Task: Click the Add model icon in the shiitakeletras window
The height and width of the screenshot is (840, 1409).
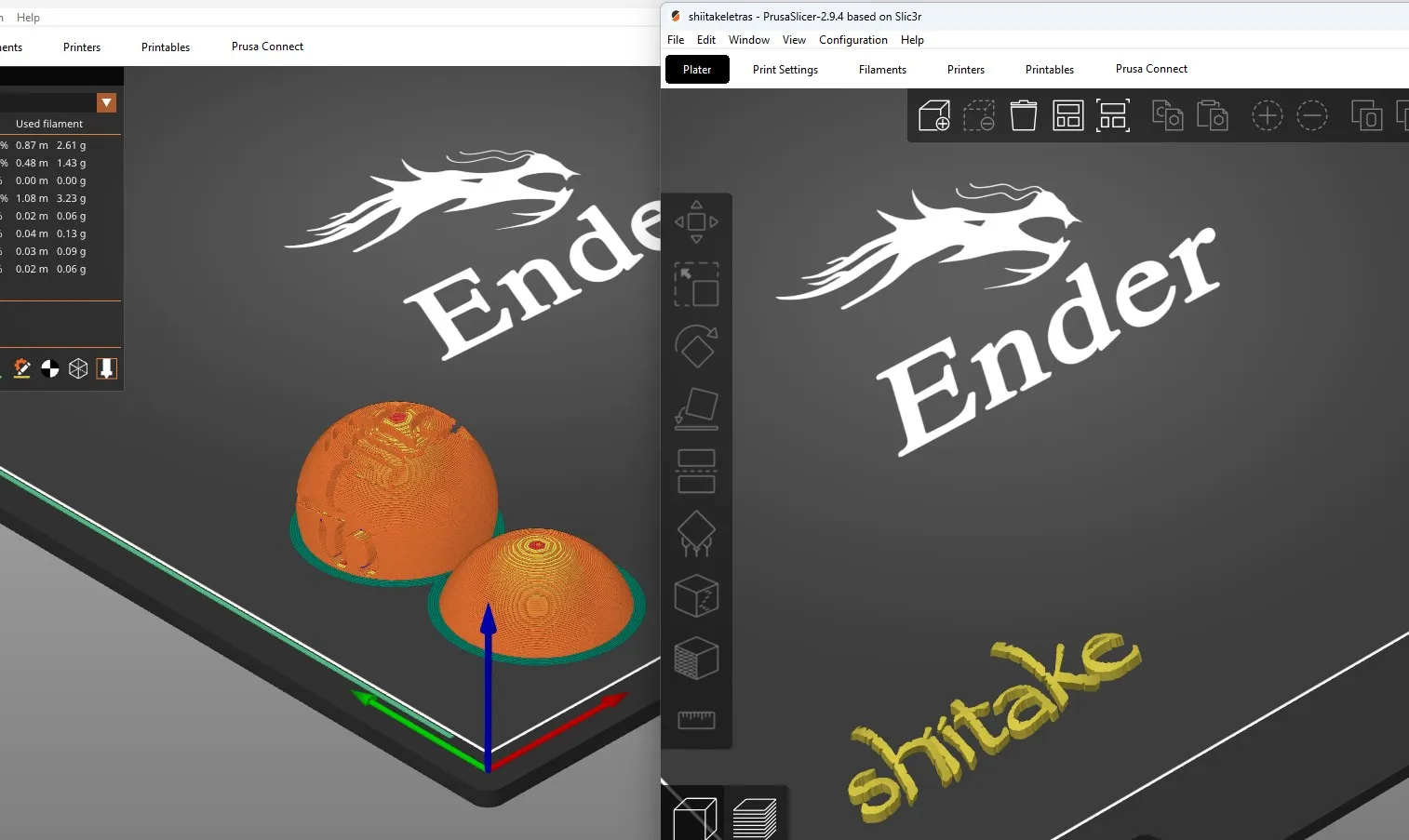Action: pos(933,115)
